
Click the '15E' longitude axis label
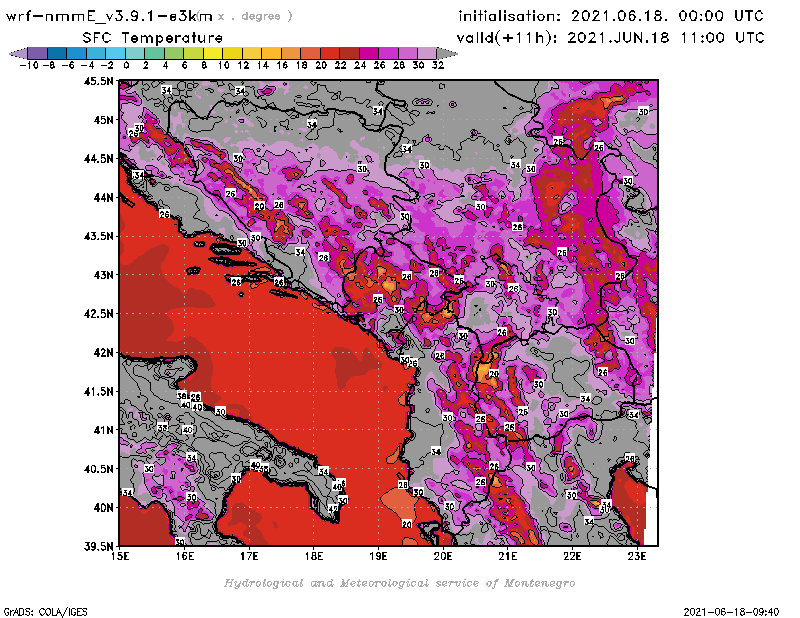120,556
